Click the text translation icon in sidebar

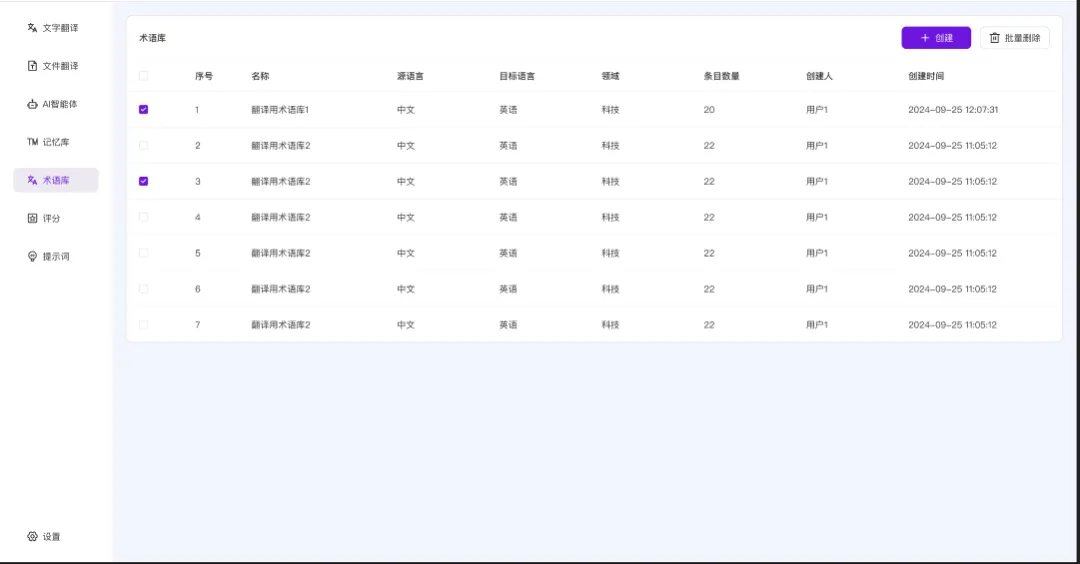pos(32,28)
